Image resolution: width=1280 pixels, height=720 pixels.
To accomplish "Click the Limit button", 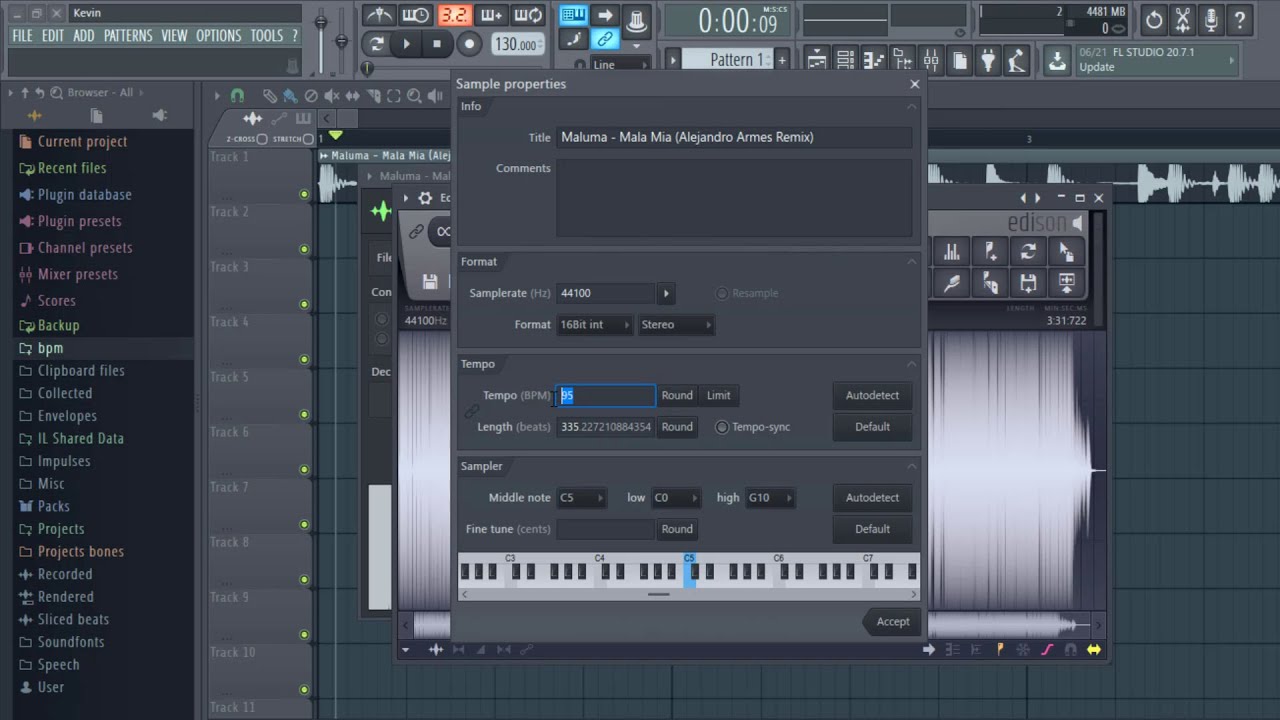I will pyautogui.click(x=719, y=395).
